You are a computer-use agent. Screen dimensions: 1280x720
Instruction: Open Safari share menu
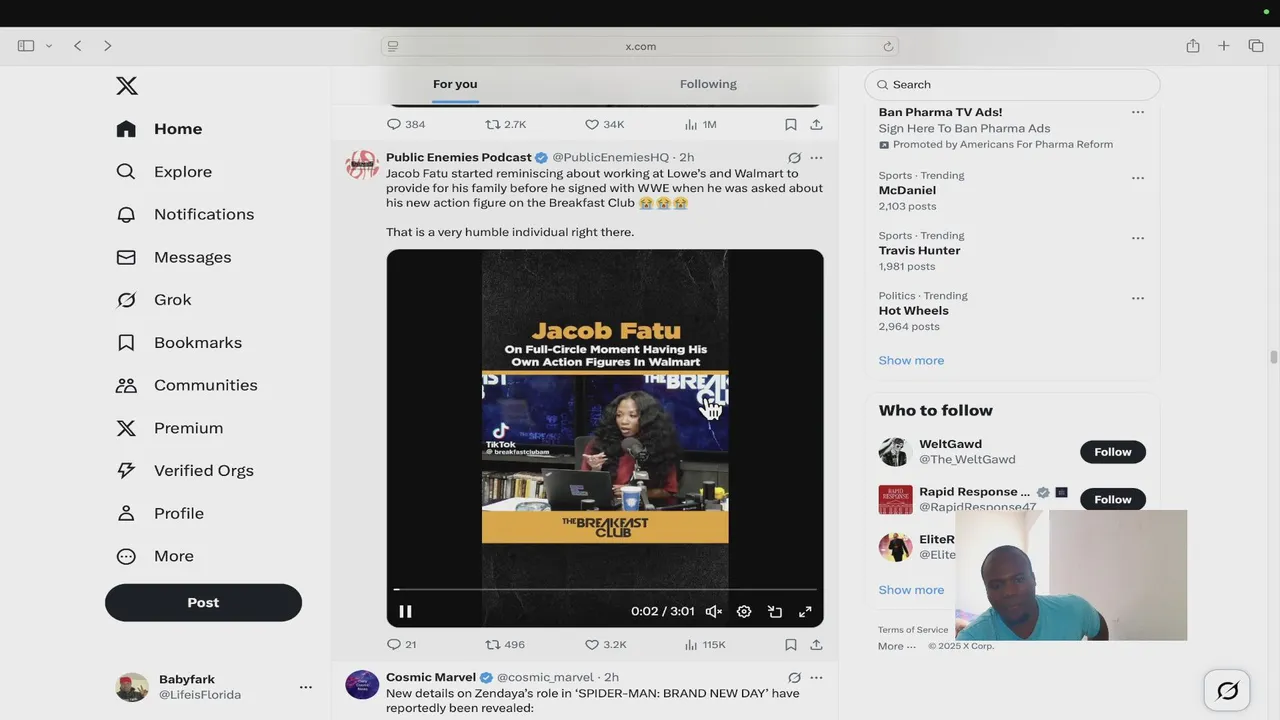(1193, 46)
